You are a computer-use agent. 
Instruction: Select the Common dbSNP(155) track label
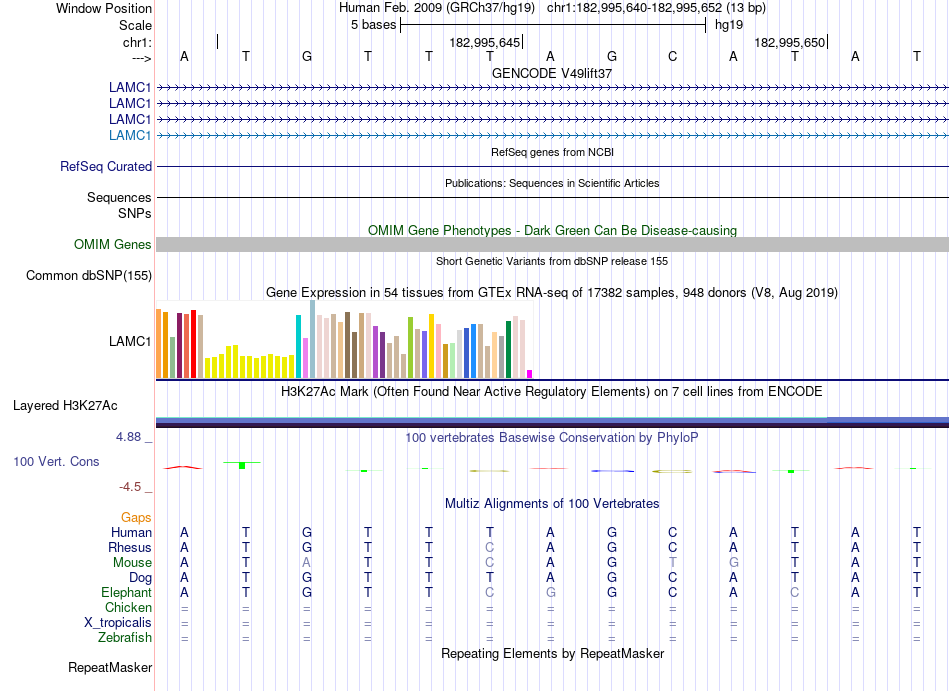pyautogui.click(x=89, y=276)
